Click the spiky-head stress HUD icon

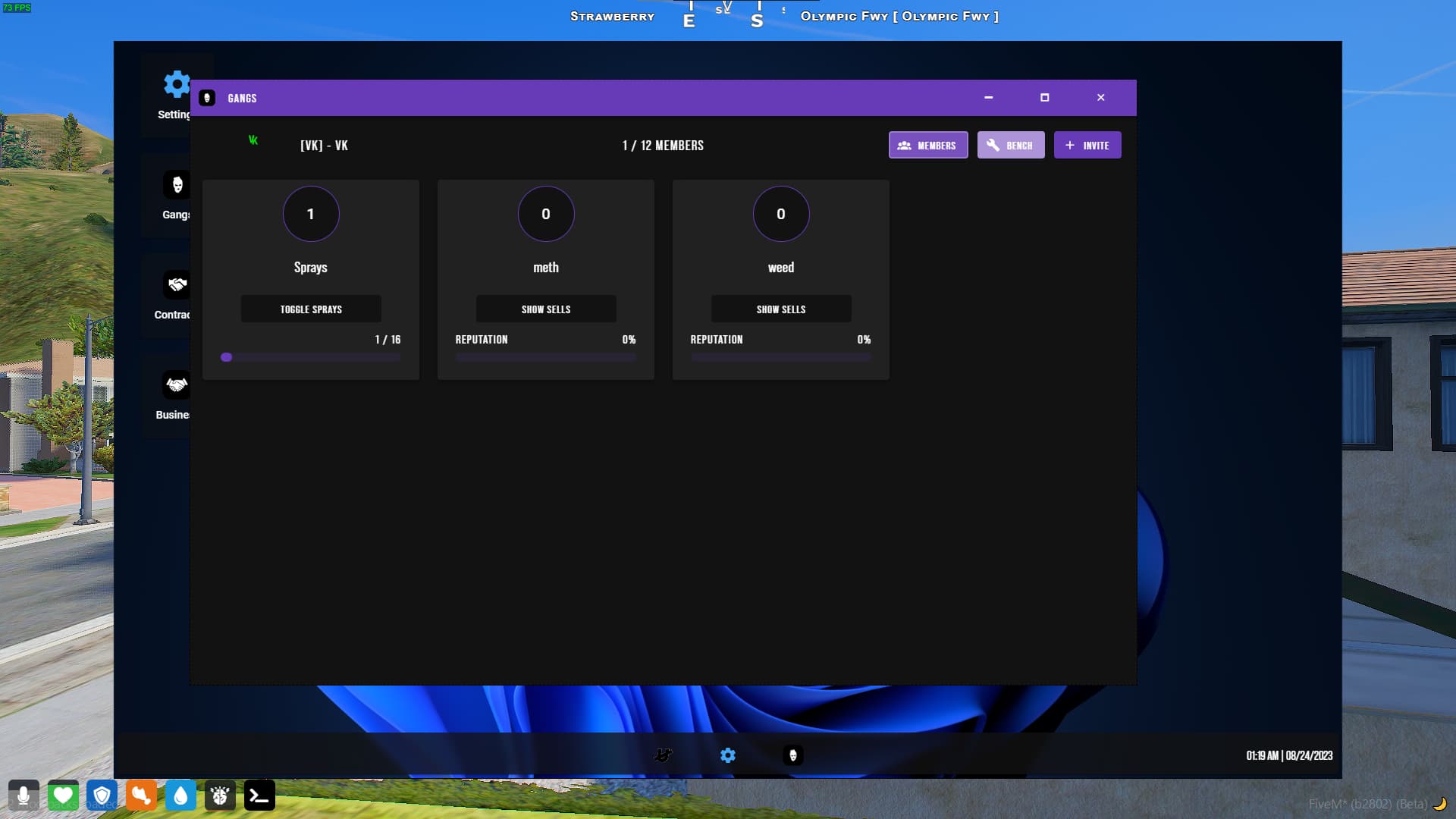coord(220,795)
